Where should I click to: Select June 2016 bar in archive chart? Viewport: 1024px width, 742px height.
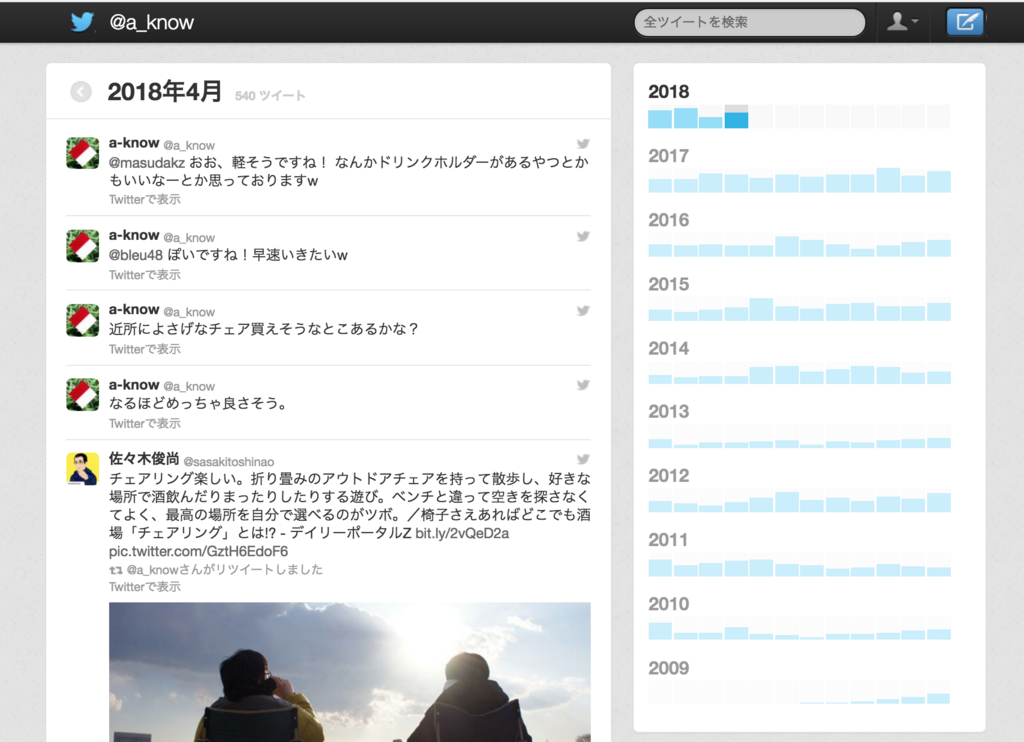tap(787, 245)
